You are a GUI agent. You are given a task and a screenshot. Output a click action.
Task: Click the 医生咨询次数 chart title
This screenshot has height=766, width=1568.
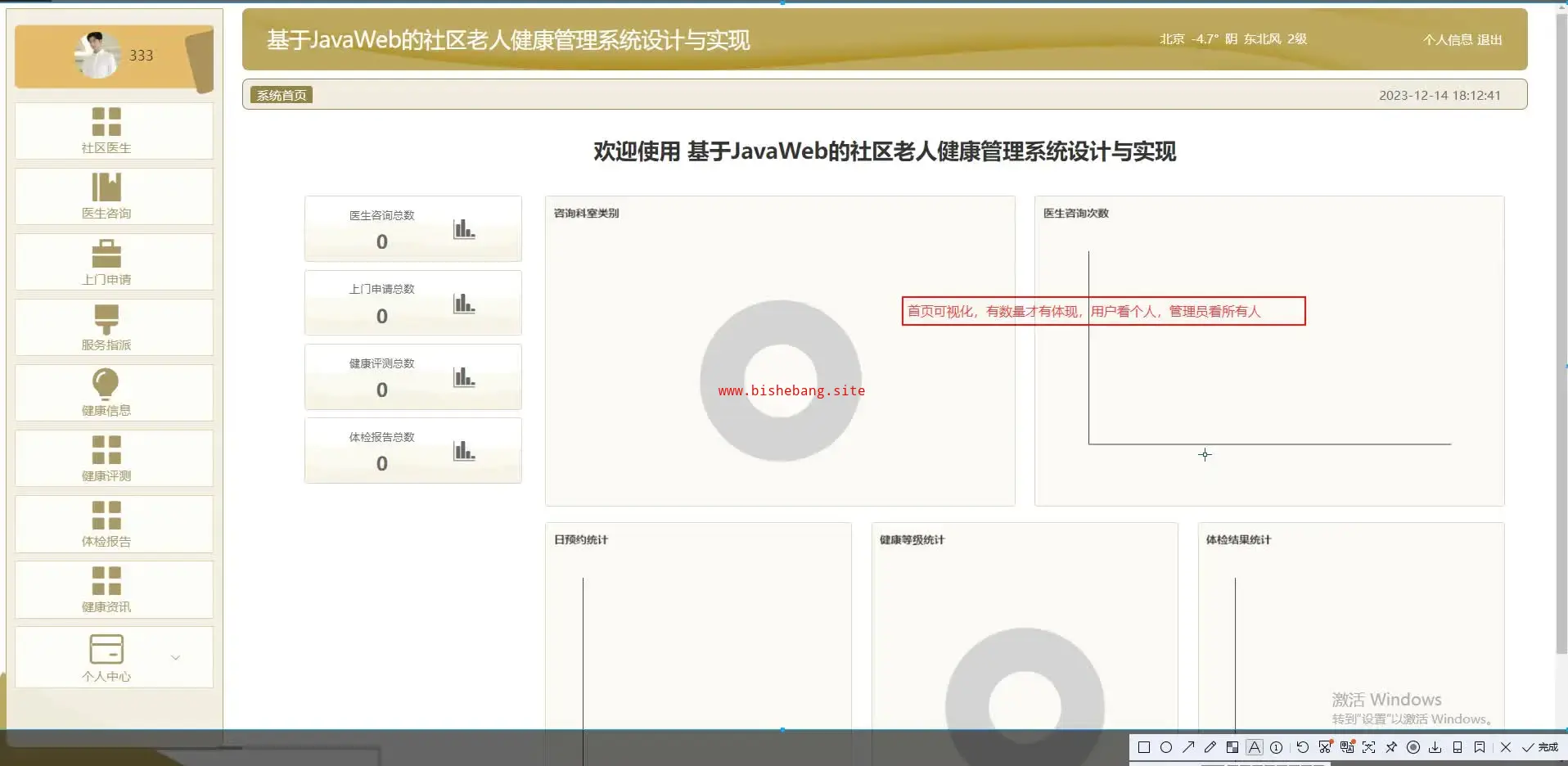pyautogui.click(x=1075, y=213)
